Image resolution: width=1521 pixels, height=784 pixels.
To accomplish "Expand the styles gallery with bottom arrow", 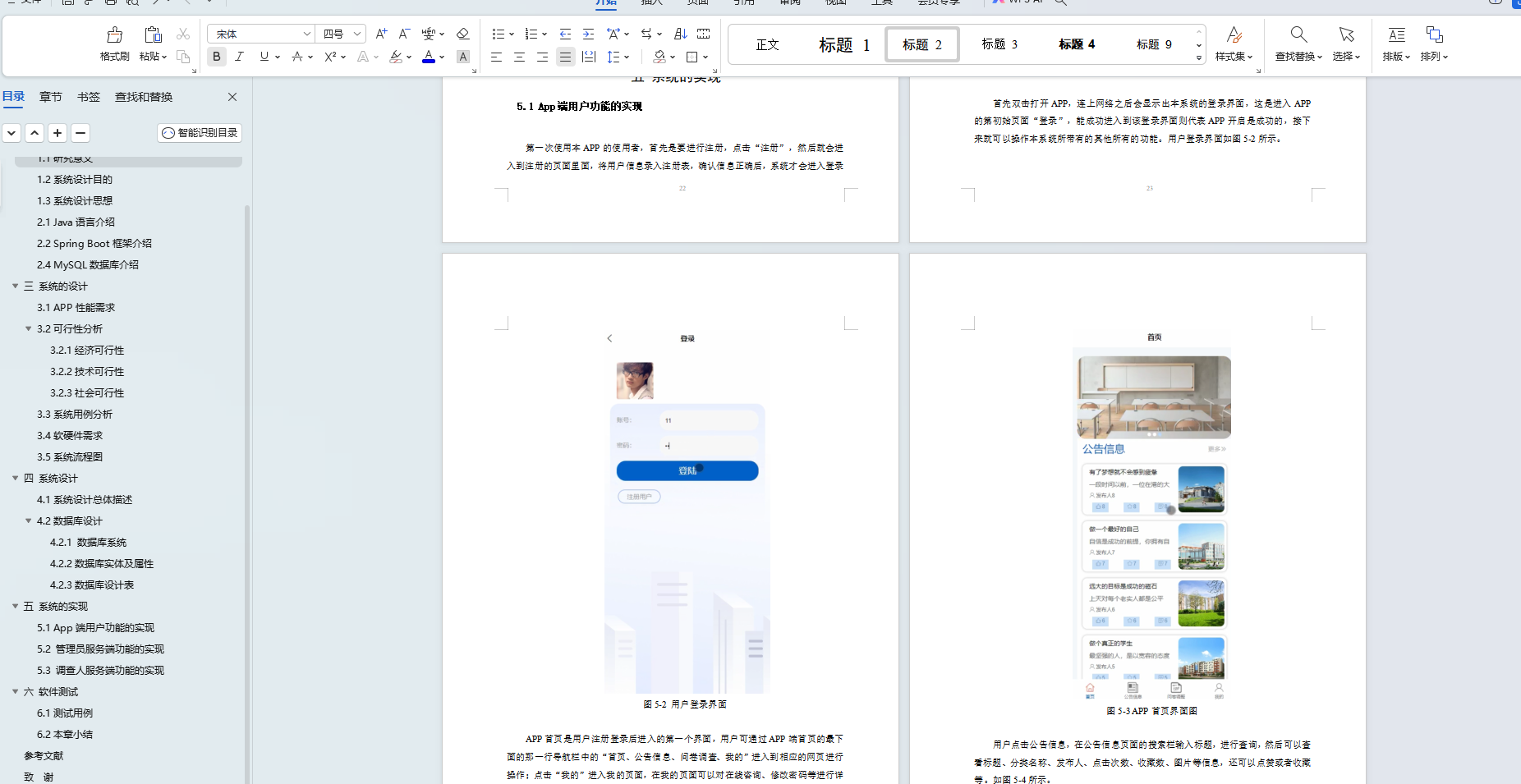I will point(1199,57).
